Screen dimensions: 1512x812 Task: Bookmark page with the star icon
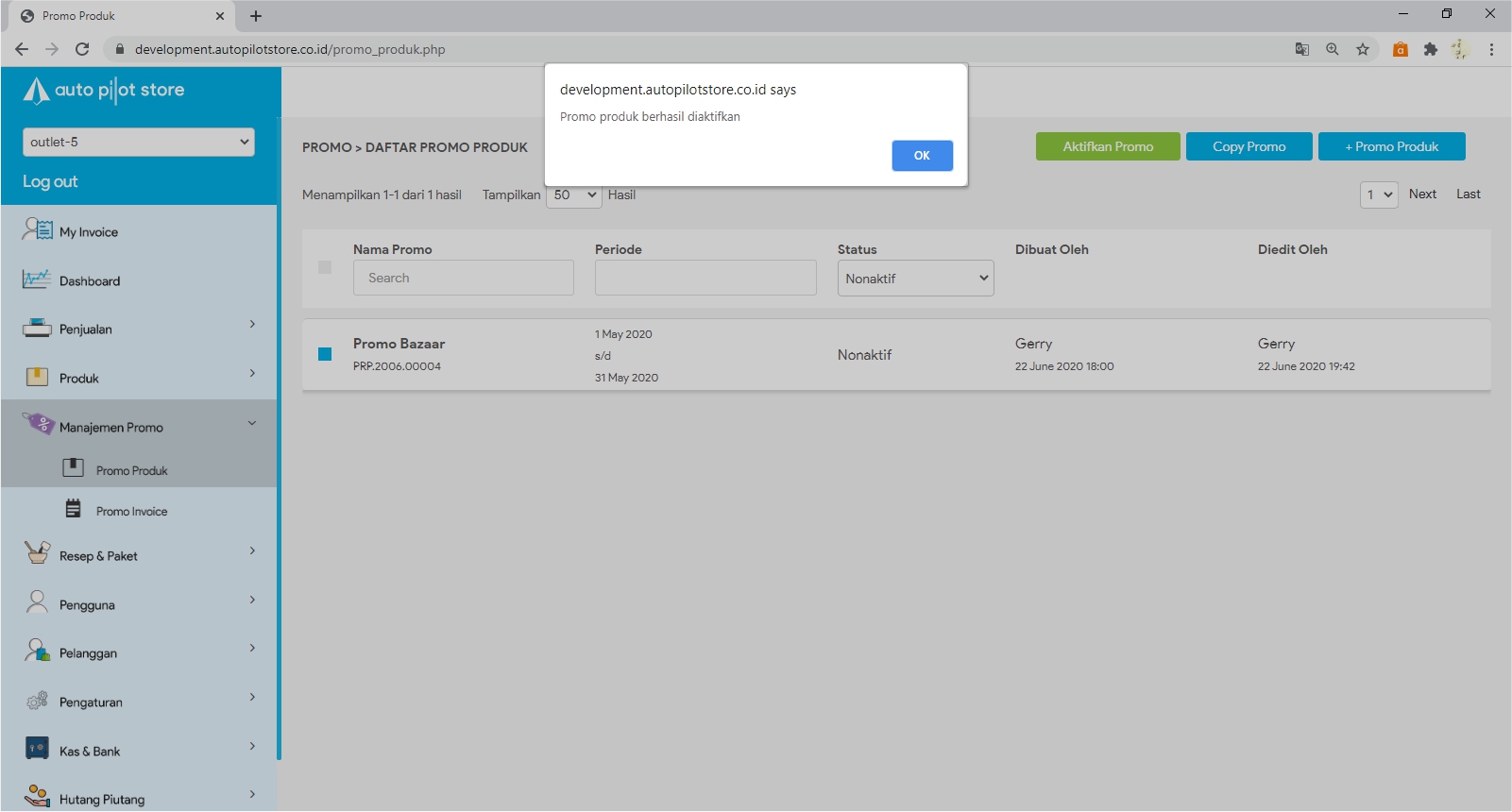[1363, 49]
